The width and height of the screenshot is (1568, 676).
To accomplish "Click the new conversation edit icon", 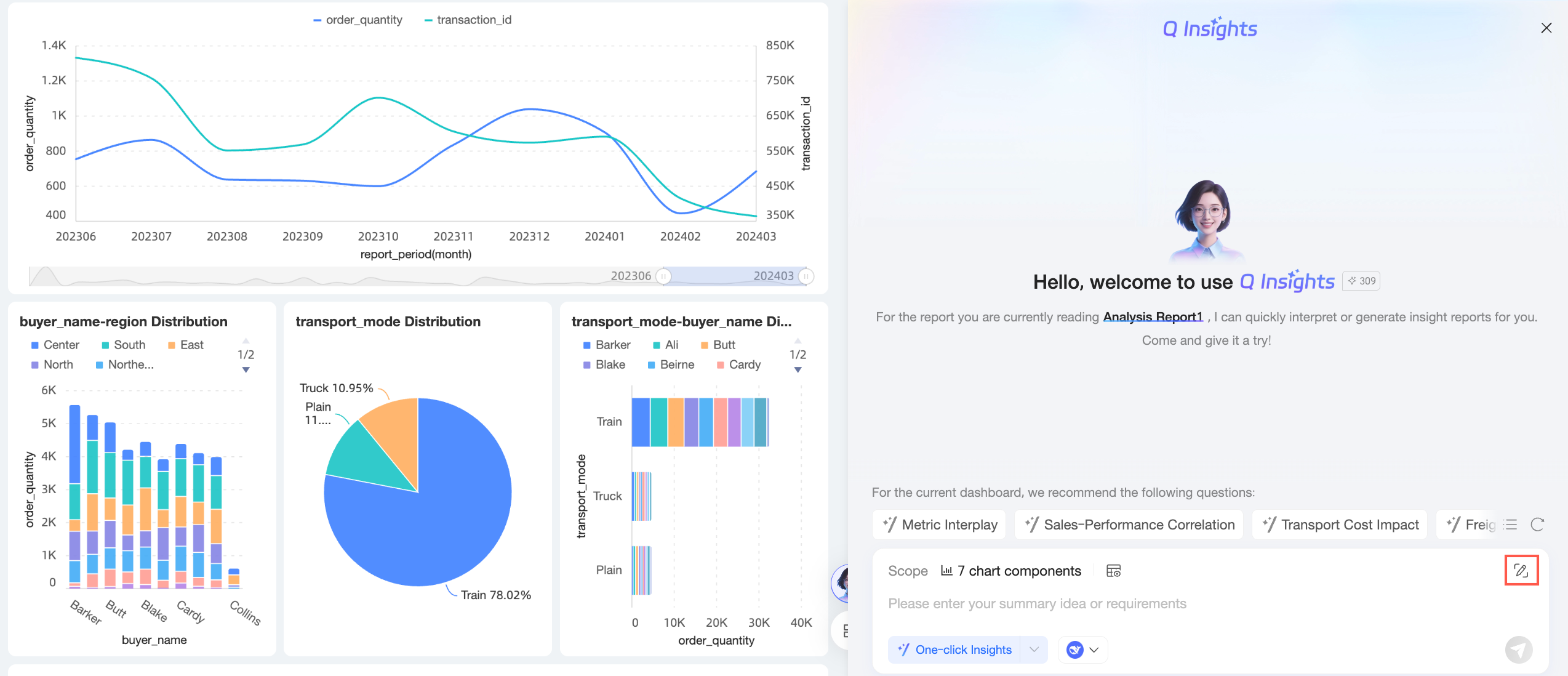I will [1521, 571].
